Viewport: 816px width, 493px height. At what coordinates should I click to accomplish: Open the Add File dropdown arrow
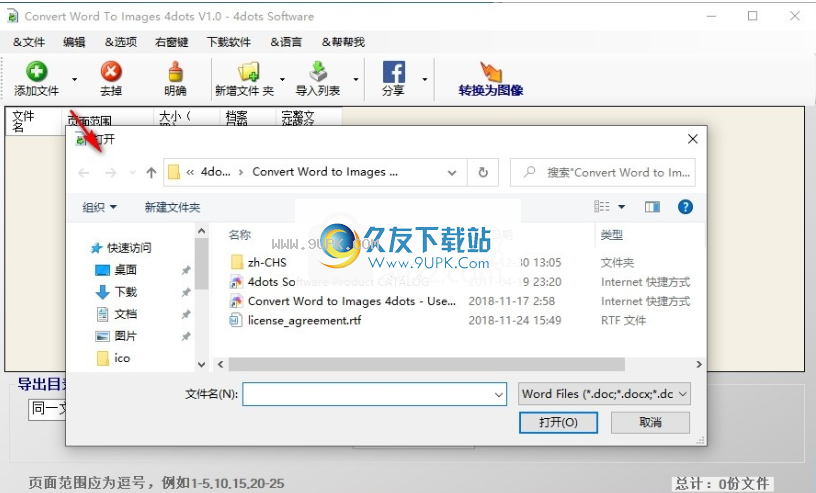click(x=74, y=79)
